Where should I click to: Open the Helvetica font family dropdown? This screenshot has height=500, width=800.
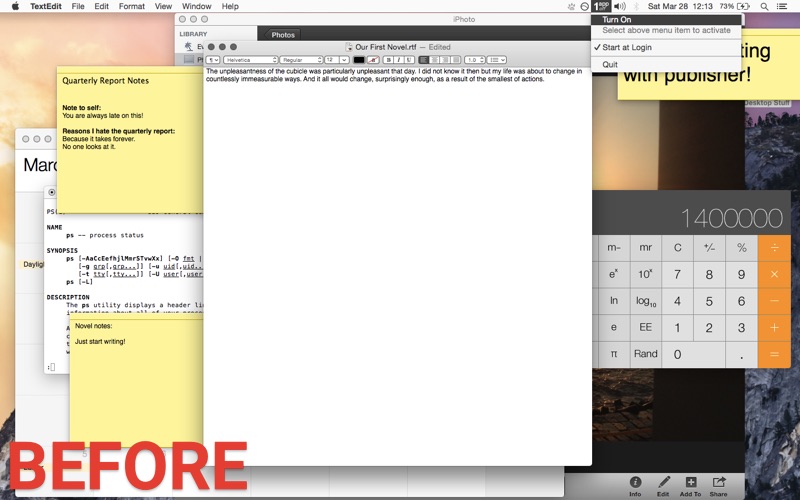(250, 60)
